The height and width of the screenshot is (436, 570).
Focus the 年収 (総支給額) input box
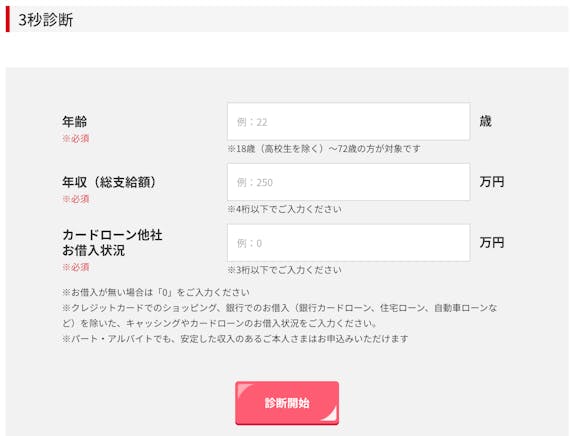pyautogui.click(x=348, y=182)
